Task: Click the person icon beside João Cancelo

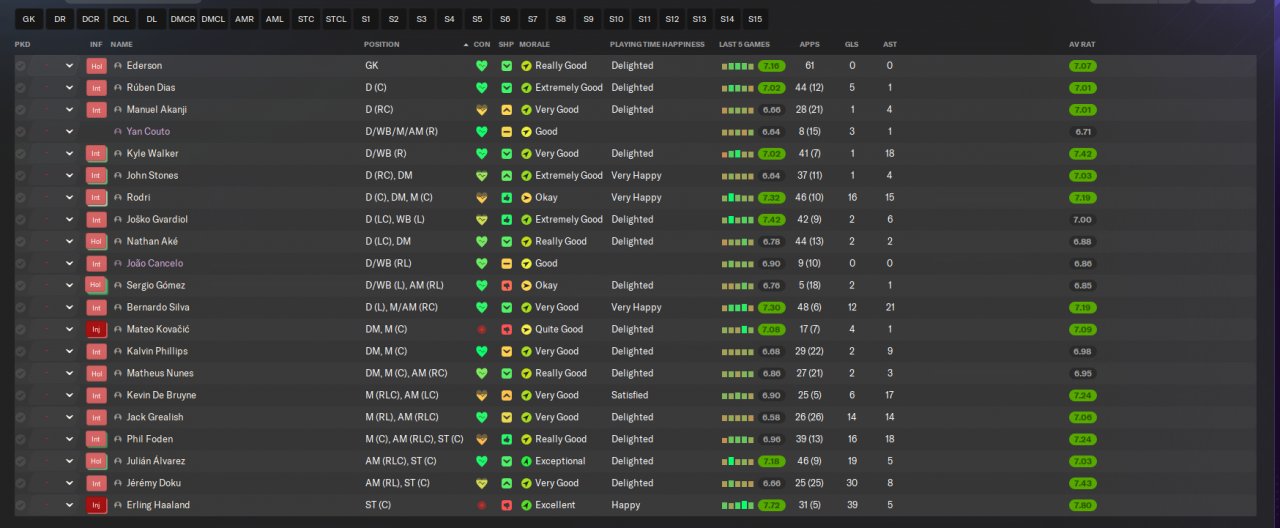Action: pyautogui.click(x=118, y=264)
